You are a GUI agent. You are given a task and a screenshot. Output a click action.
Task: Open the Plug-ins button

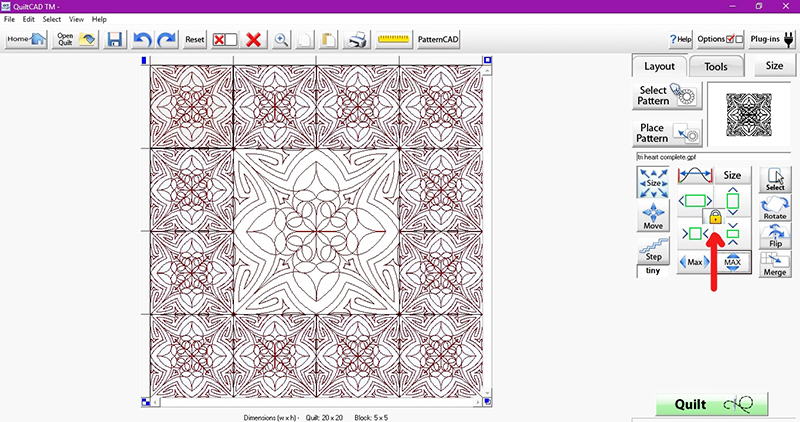pos(772,39)
